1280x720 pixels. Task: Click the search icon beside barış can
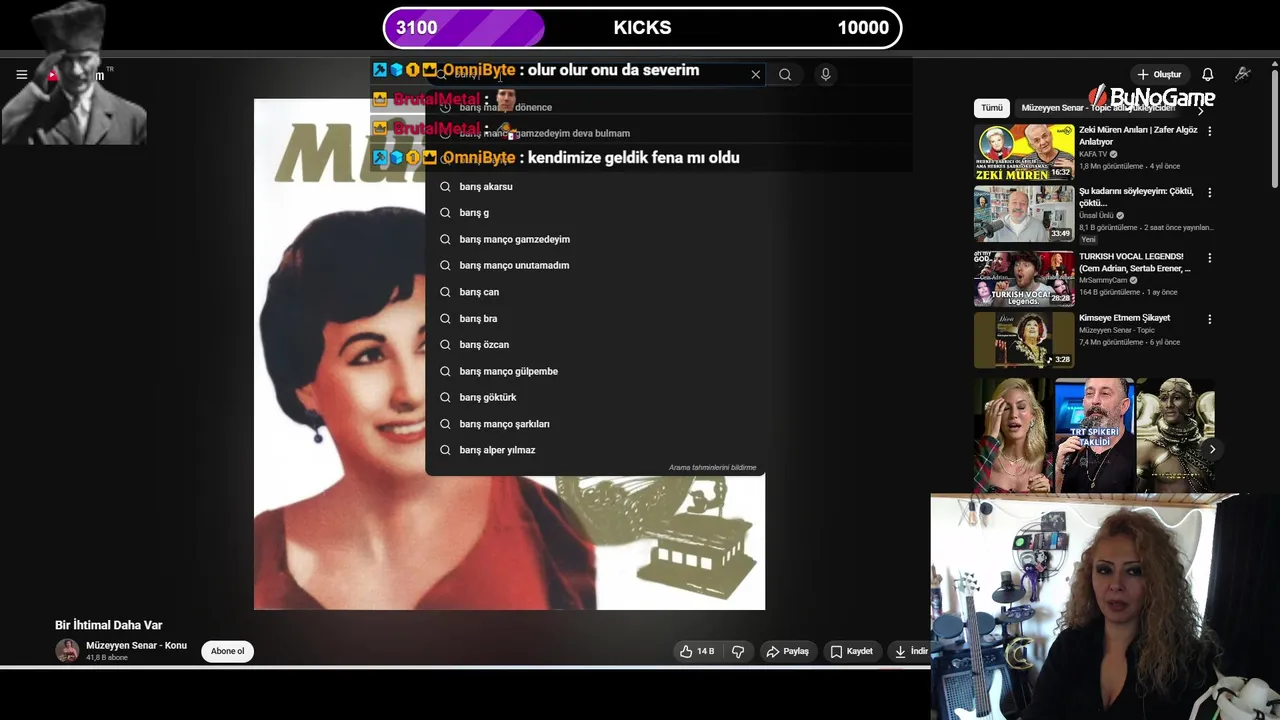pyautogui.click(x=446, y=292)
